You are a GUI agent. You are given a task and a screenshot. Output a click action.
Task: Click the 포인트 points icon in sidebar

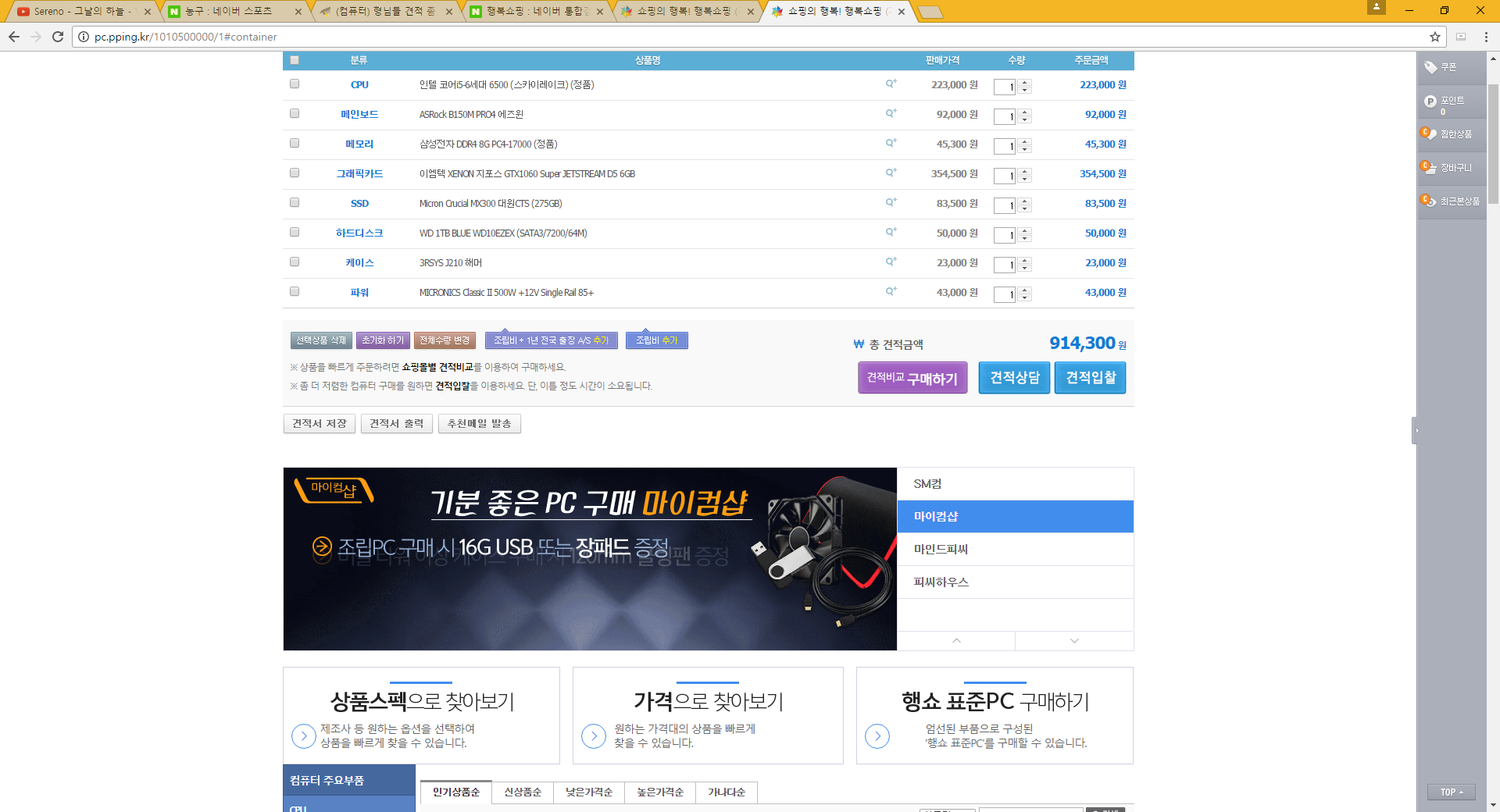[x=1430, y=101]
